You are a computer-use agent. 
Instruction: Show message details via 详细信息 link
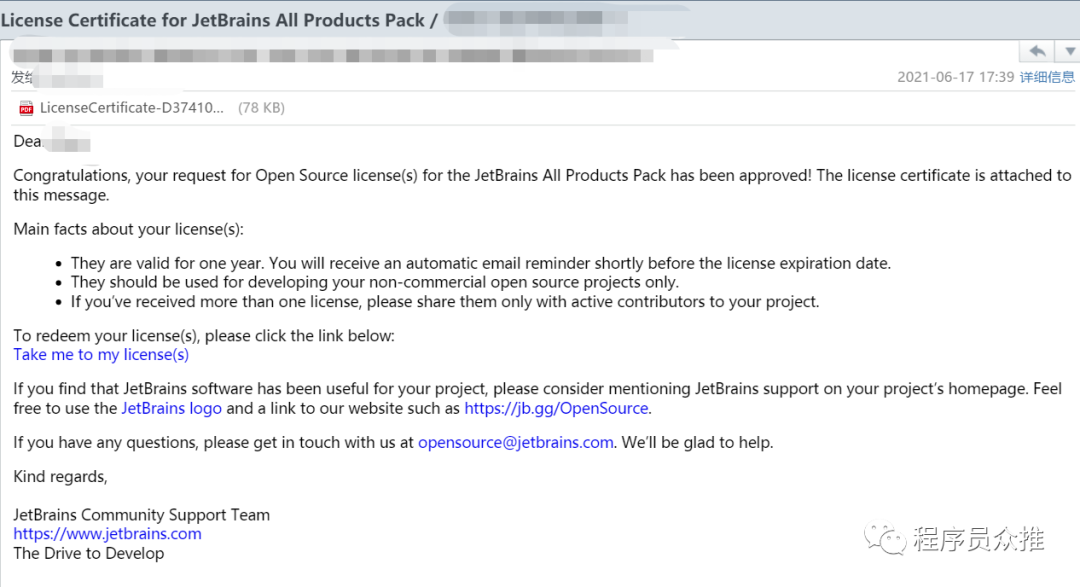coord(1047,77)
